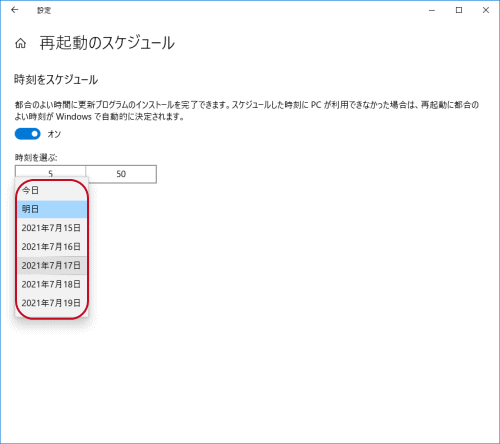500x444 pixels.
Task: Choose 2021年7月15日 from the list
Action: coord(52,228)
